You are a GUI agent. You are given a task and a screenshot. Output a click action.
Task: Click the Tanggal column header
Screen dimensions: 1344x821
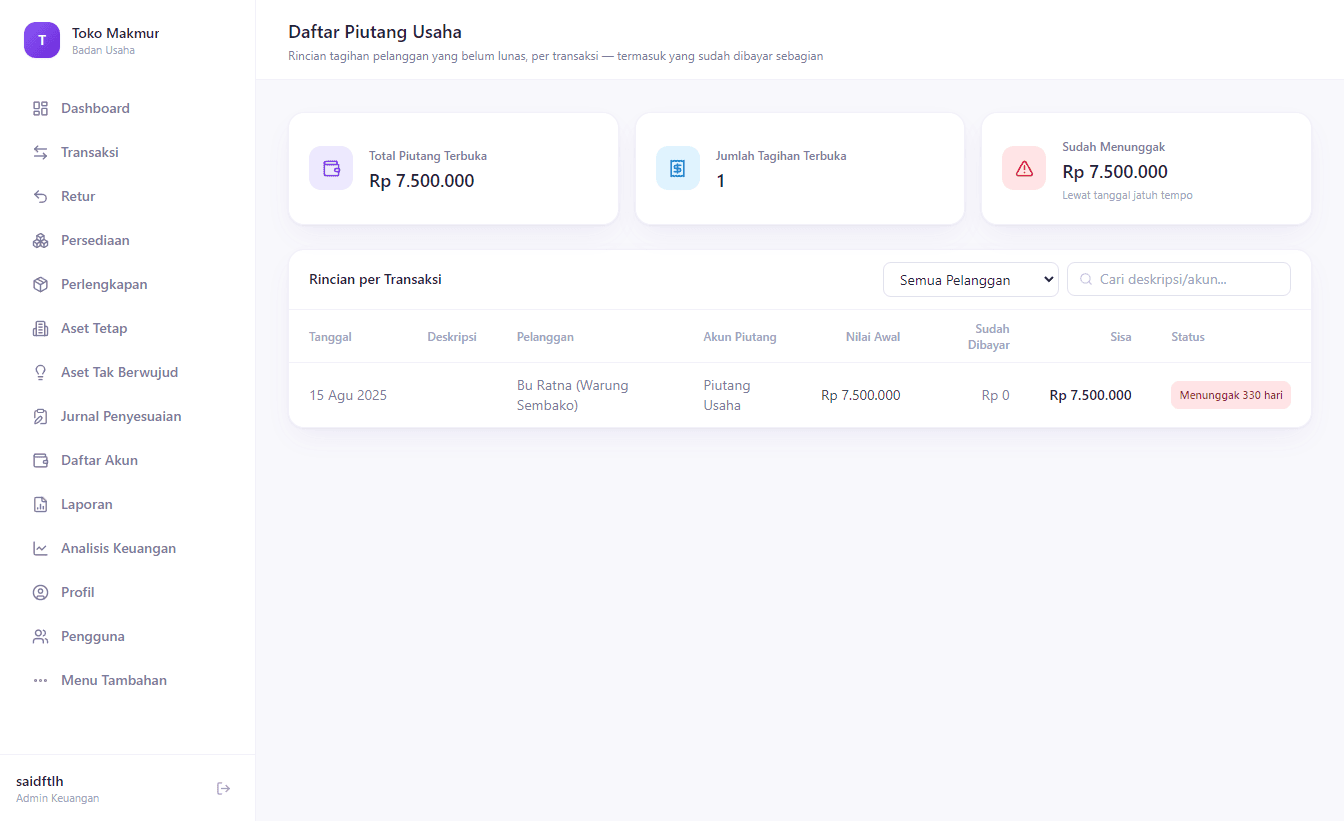tap(330, 337)
